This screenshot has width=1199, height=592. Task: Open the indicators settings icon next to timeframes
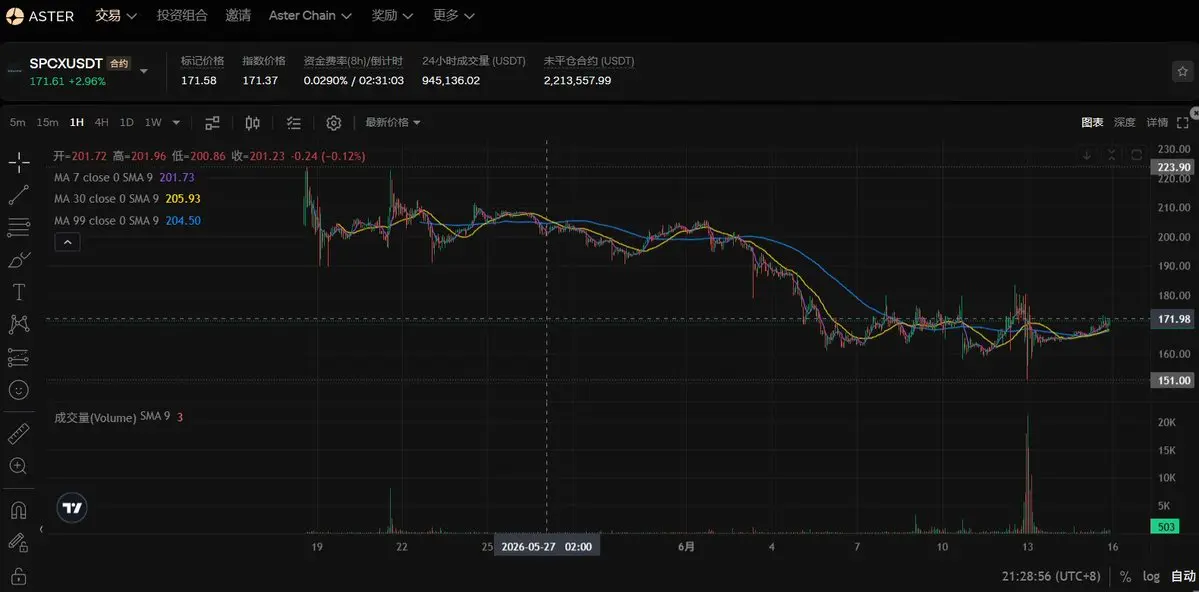pos(213,122)
